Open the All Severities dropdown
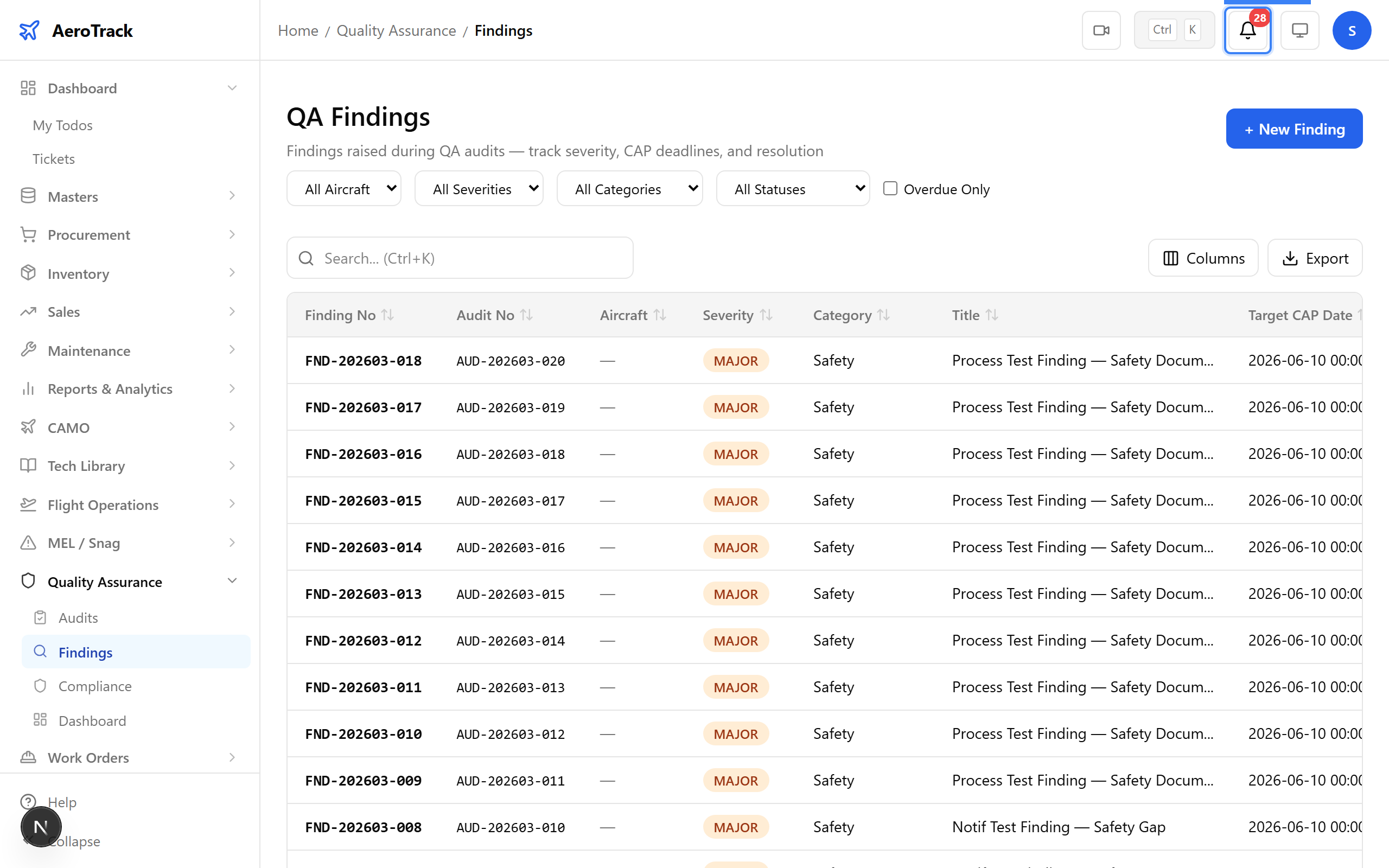The height and width of the screenshot is (868, 1389). [479, 188]
